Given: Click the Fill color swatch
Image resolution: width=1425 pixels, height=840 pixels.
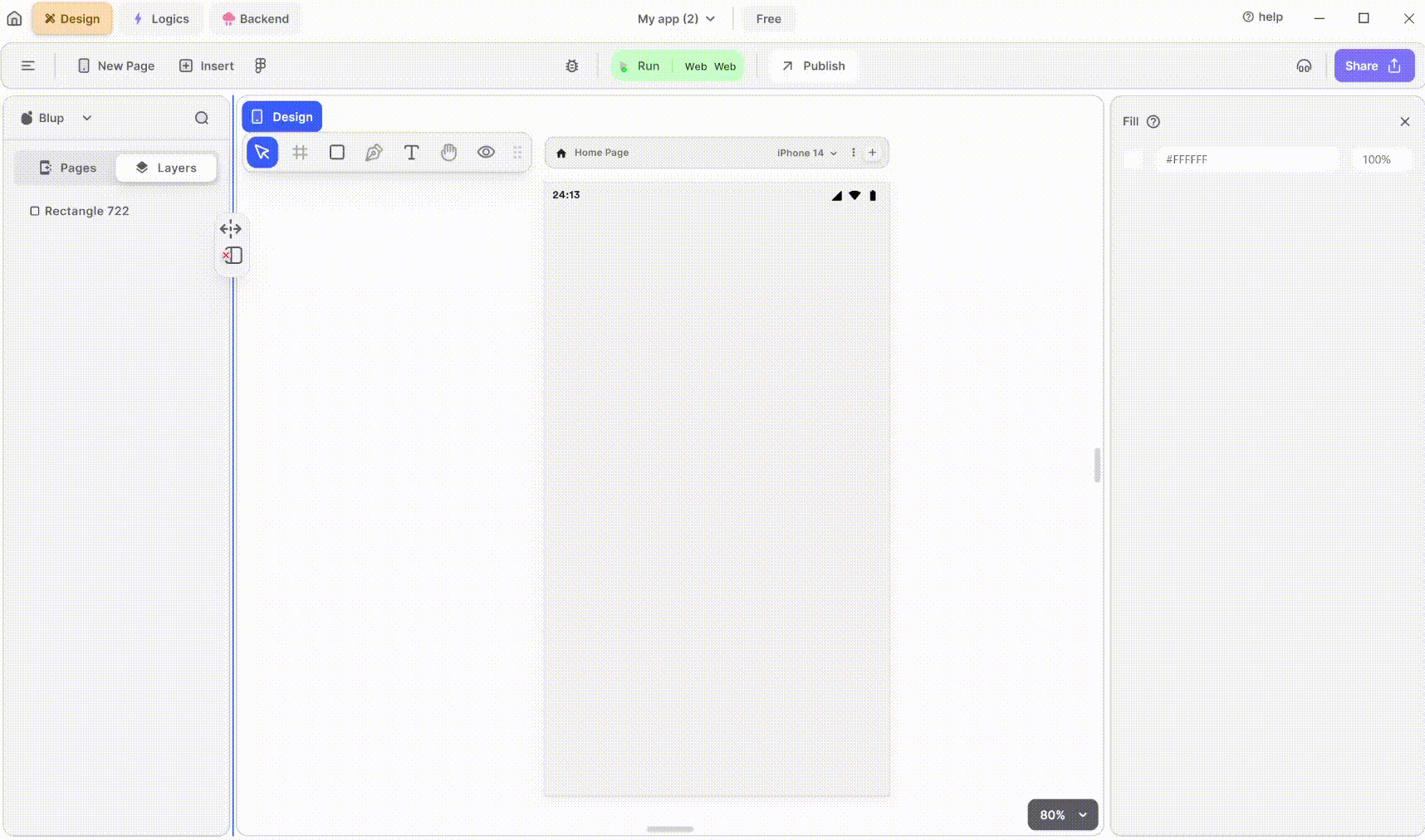Looking at the screenshot, I should pyautogui.click(x=1133, y=159).
